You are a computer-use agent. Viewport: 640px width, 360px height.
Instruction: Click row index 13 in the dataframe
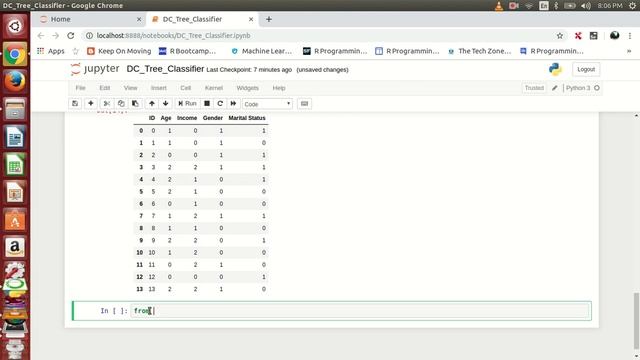point(140,289)
